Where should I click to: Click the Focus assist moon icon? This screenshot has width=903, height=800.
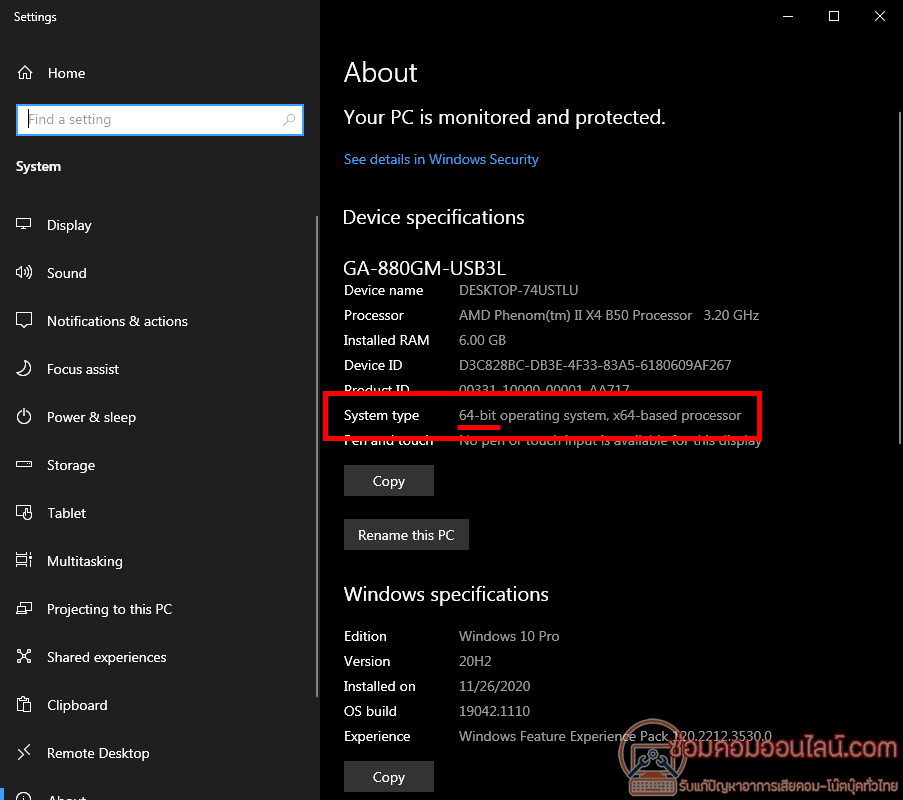tap(24, 368)
